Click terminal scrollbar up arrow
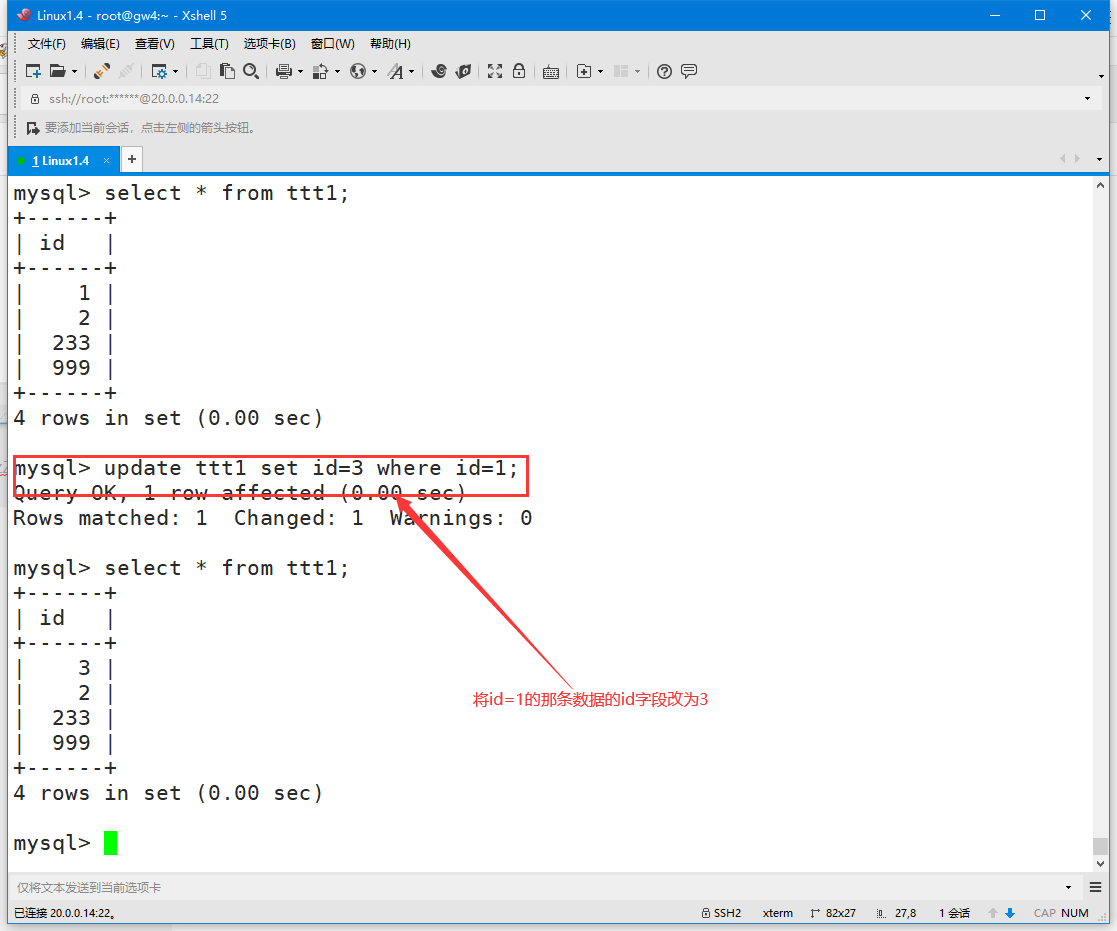The image size is (1117, 931). point(1101,185)
